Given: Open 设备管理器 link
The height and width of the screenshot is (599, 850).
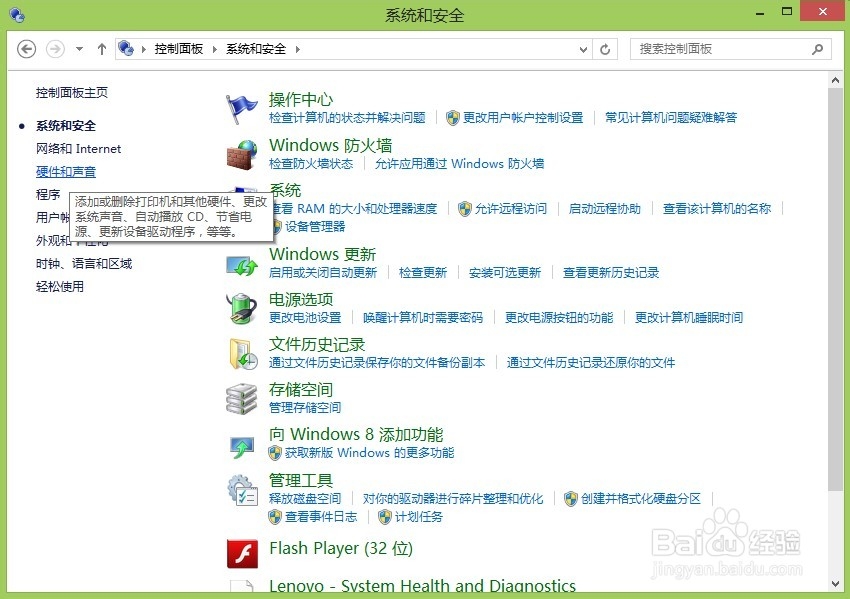Looking at the screenshot, I should pyautogui.click(x=315, y=227).
